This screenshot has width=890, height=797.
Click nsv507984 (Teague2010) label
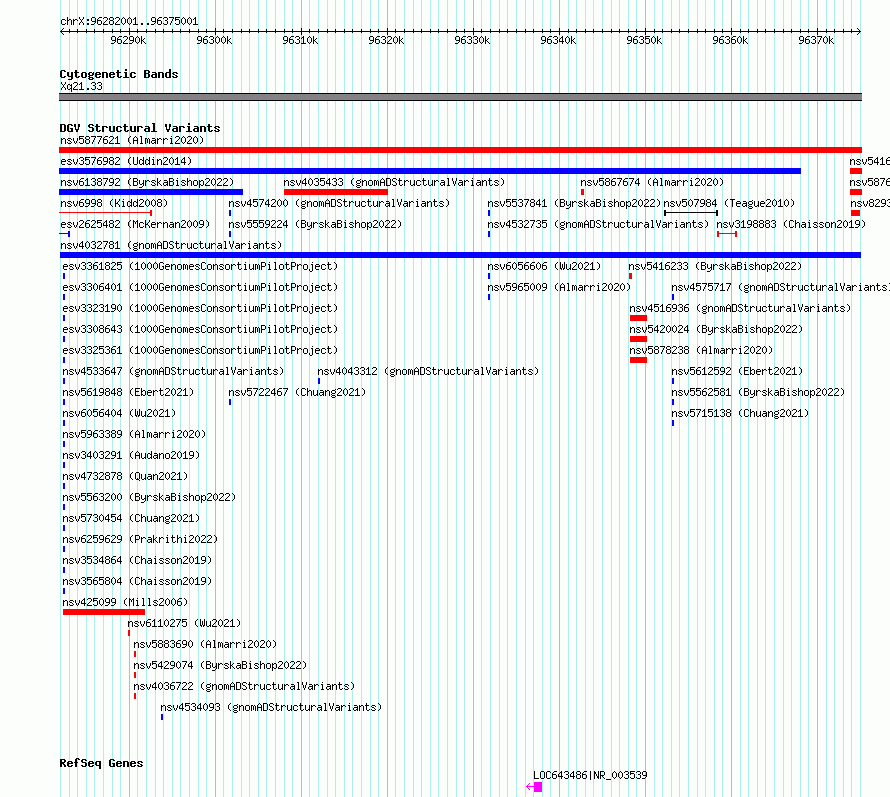point(729,203)
